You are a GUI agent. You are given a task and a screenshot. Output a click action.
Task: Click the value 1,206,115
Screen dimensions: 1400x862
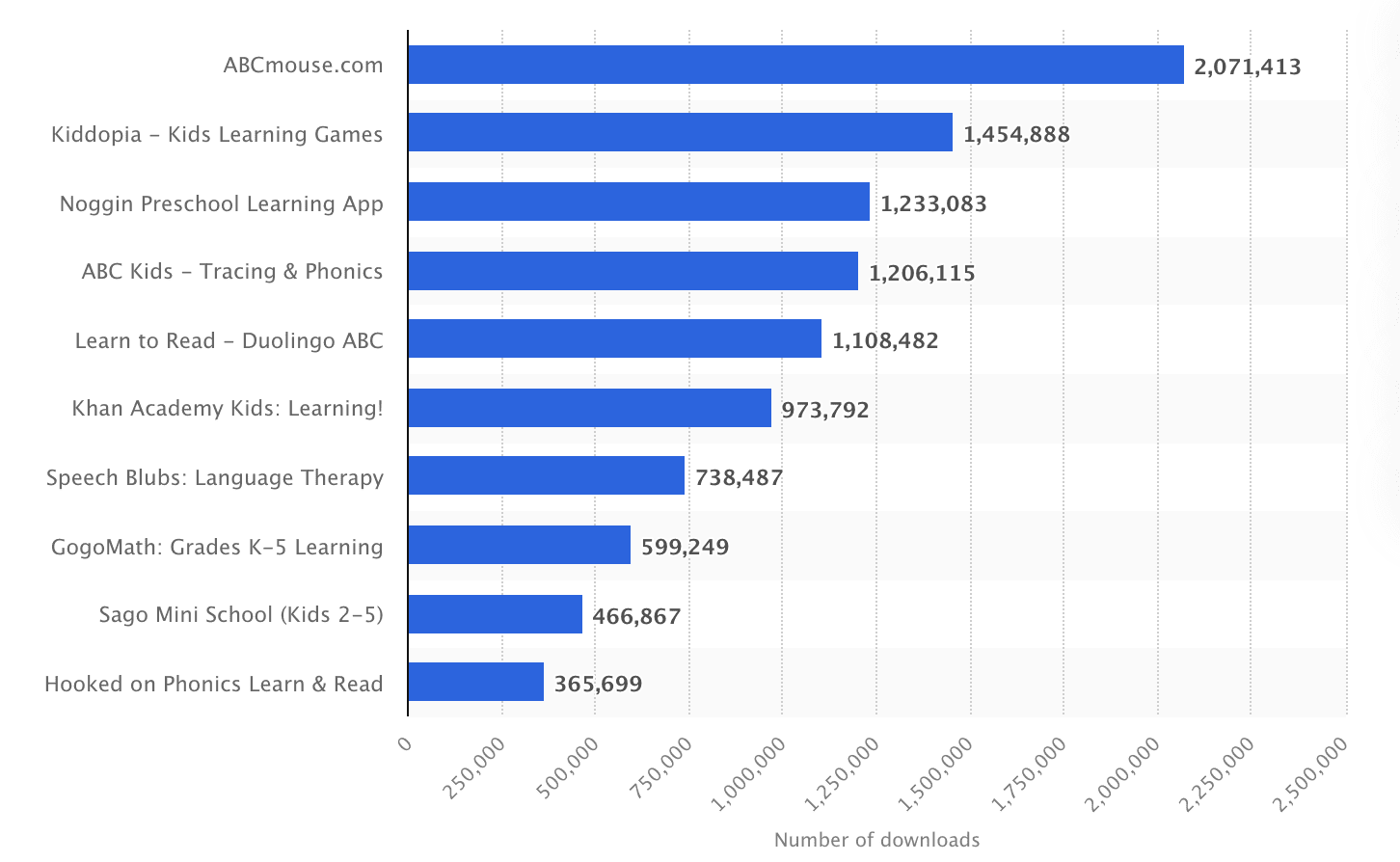point(922,274)
